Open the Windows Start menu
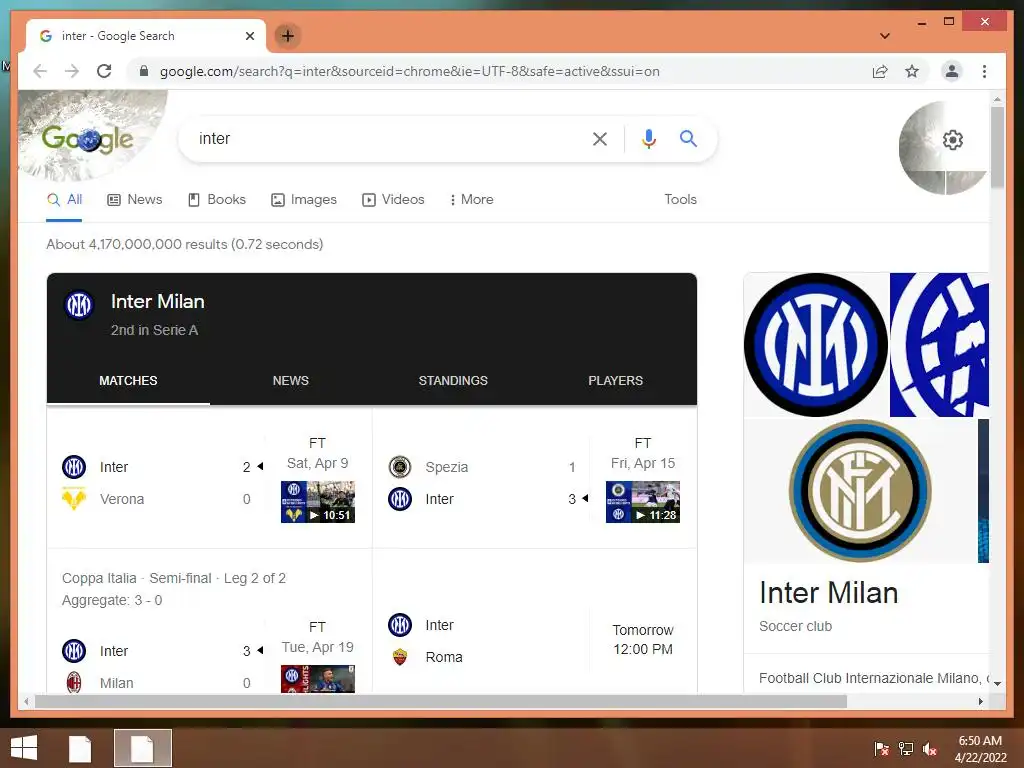The width and height of the screenshot is (1024, 768). point(24,748)
